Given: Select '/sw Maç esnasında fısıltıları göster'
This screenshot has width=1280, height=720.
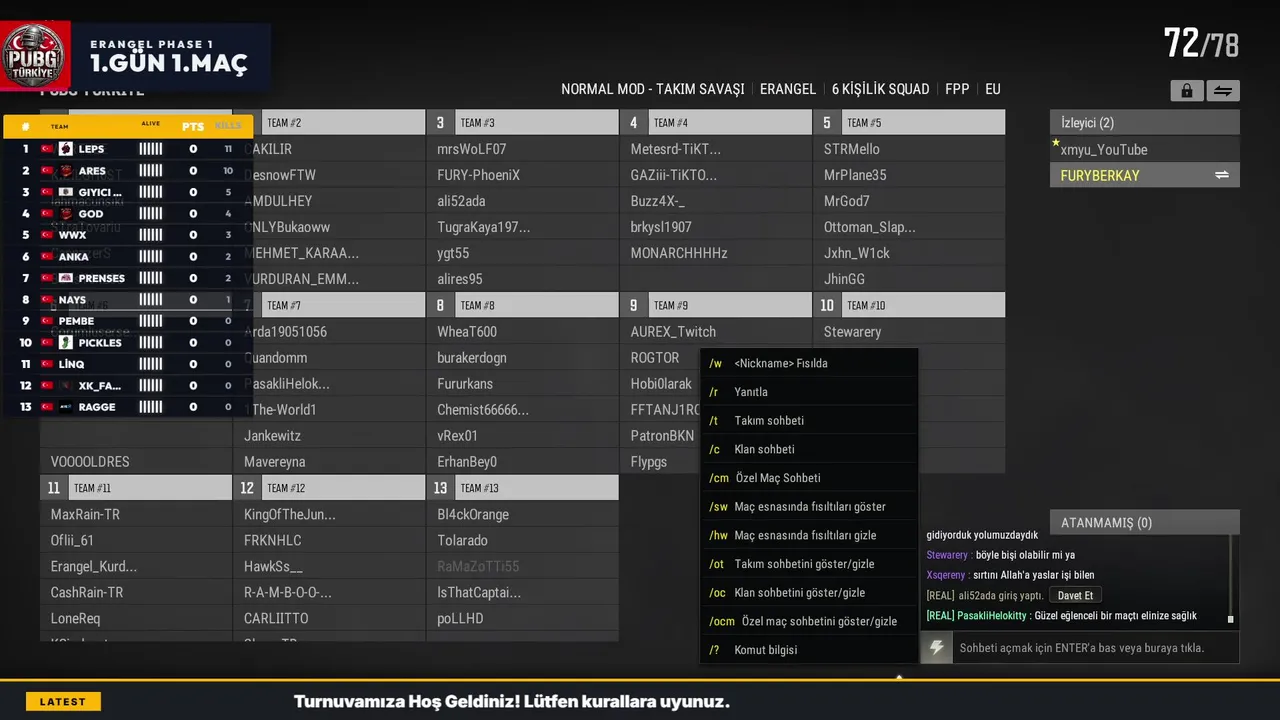Looking at the screenshot, I should (808, 507).
